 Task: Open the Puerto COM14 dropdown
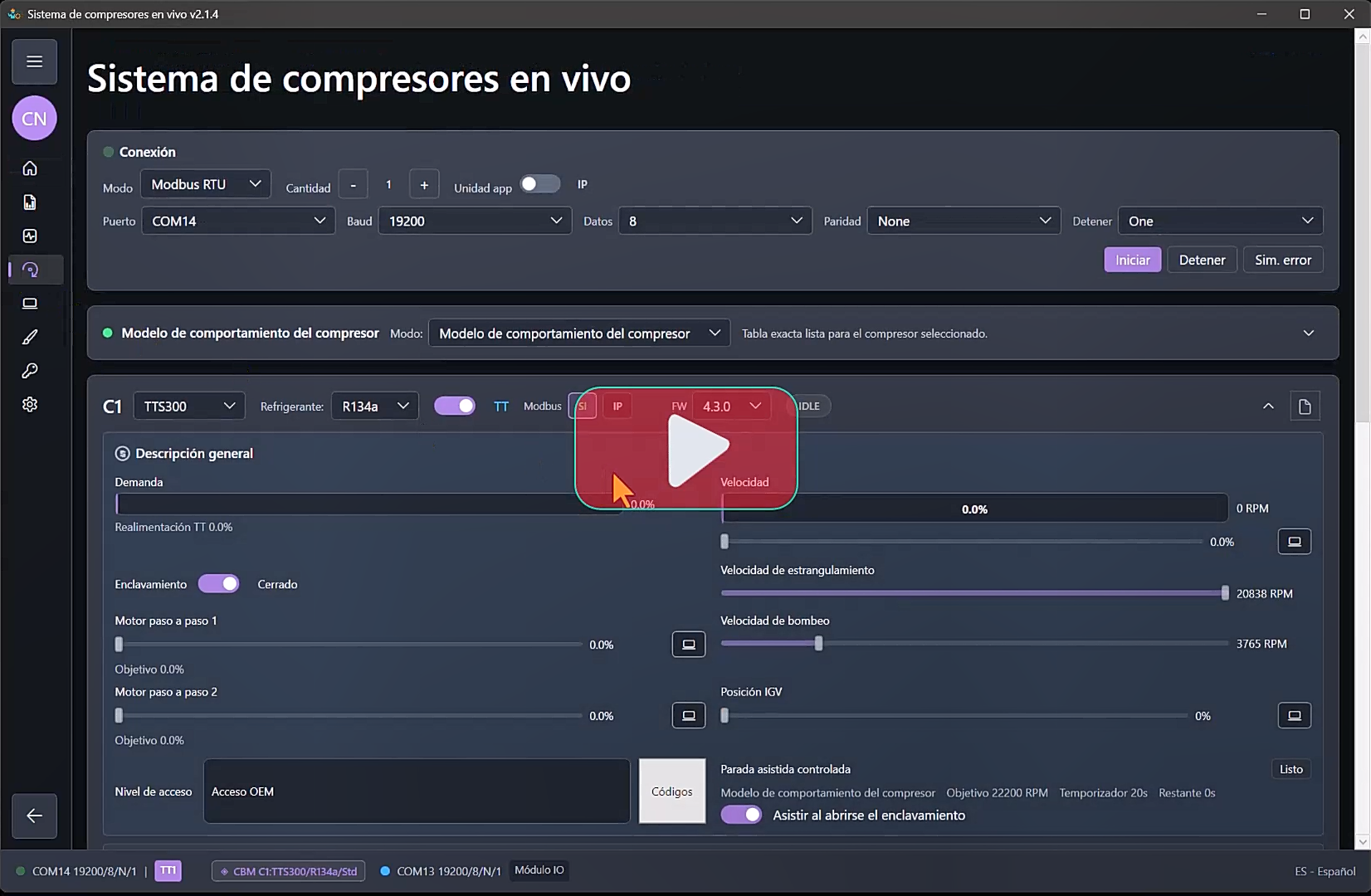click(238, 221)
